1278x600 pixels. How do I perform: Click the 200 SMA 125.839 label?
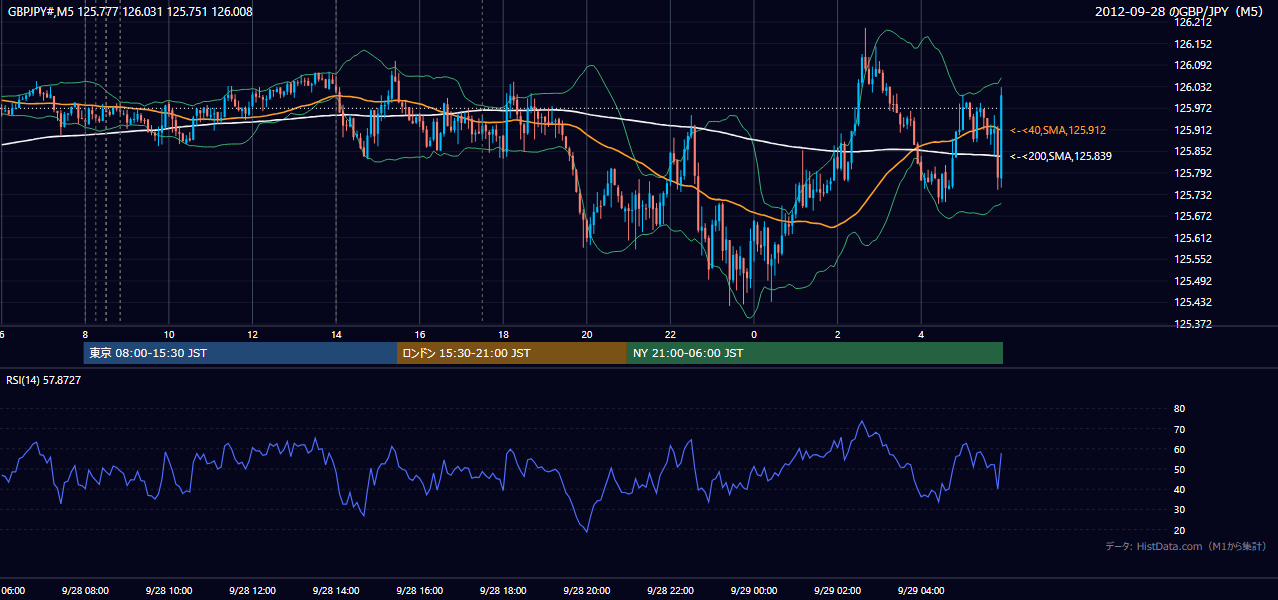[1061, 156]
